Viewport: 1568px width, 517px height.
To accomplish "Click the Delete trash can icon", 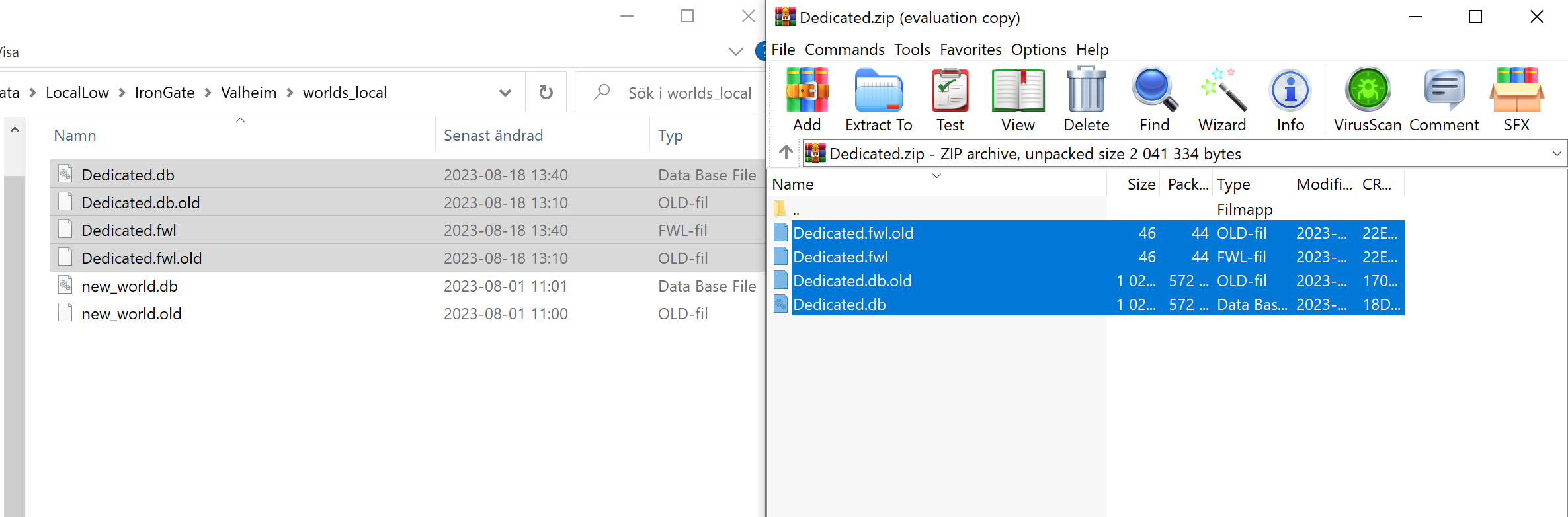I will 1086,90.
